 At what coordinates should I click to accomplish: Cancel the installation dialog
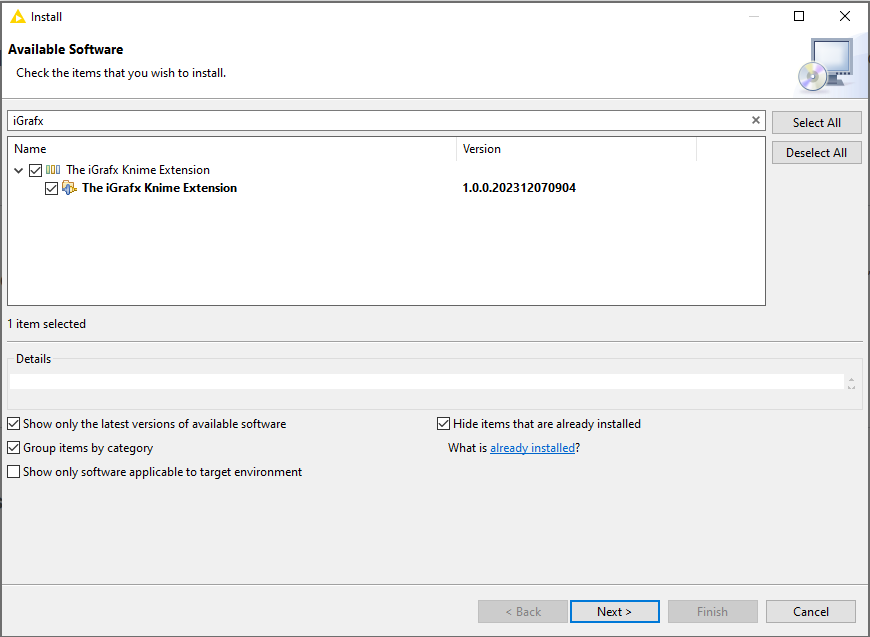pos(810,611)
